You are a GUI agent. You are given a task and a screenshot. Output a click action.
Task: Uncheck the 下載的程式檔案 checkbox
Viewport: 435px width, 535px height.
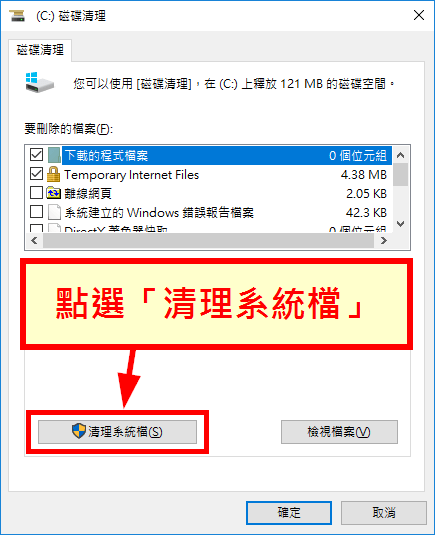coord(36,155)
